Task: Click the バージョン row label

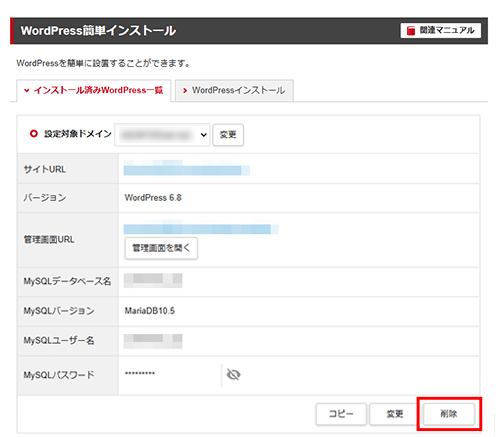Action: coord(45,198)
